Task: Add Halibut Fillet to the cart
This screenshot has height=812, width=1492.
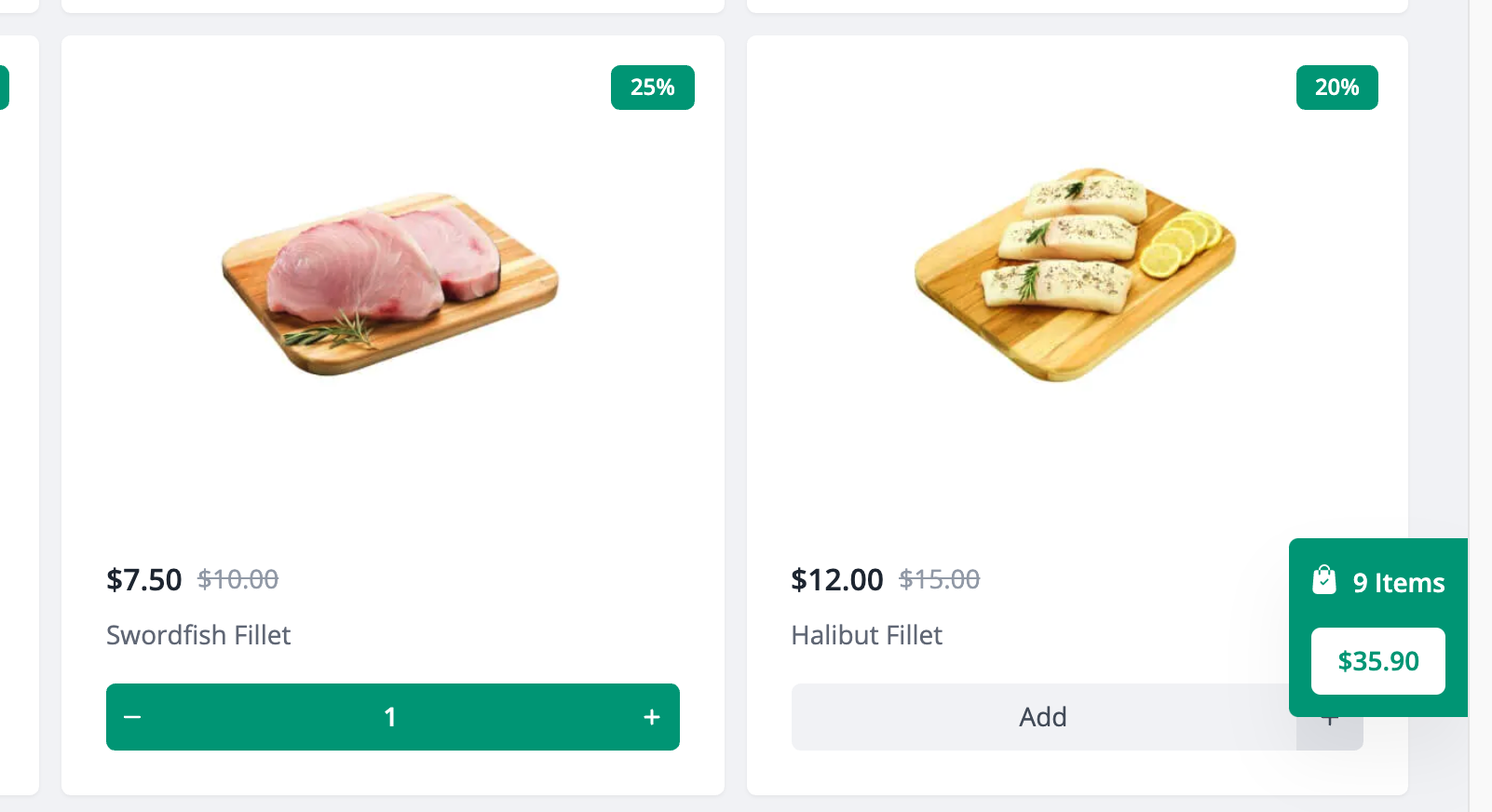Action: pyautogui.click(x=1043, y=717)
